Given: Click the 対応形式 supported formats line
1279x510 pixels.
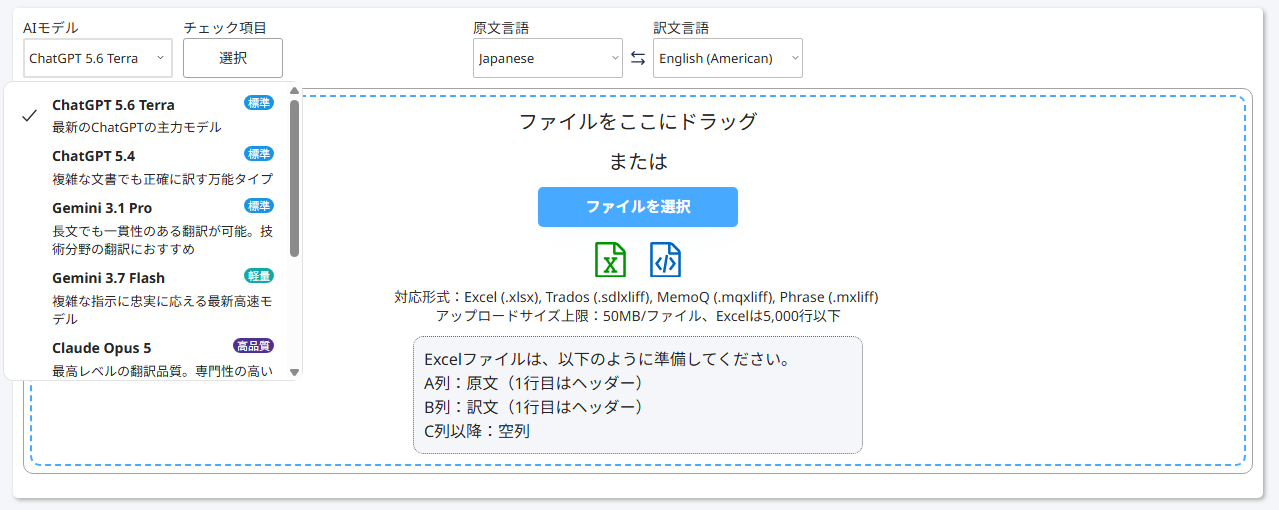Looking at the screenshot, I should (637, 297).
